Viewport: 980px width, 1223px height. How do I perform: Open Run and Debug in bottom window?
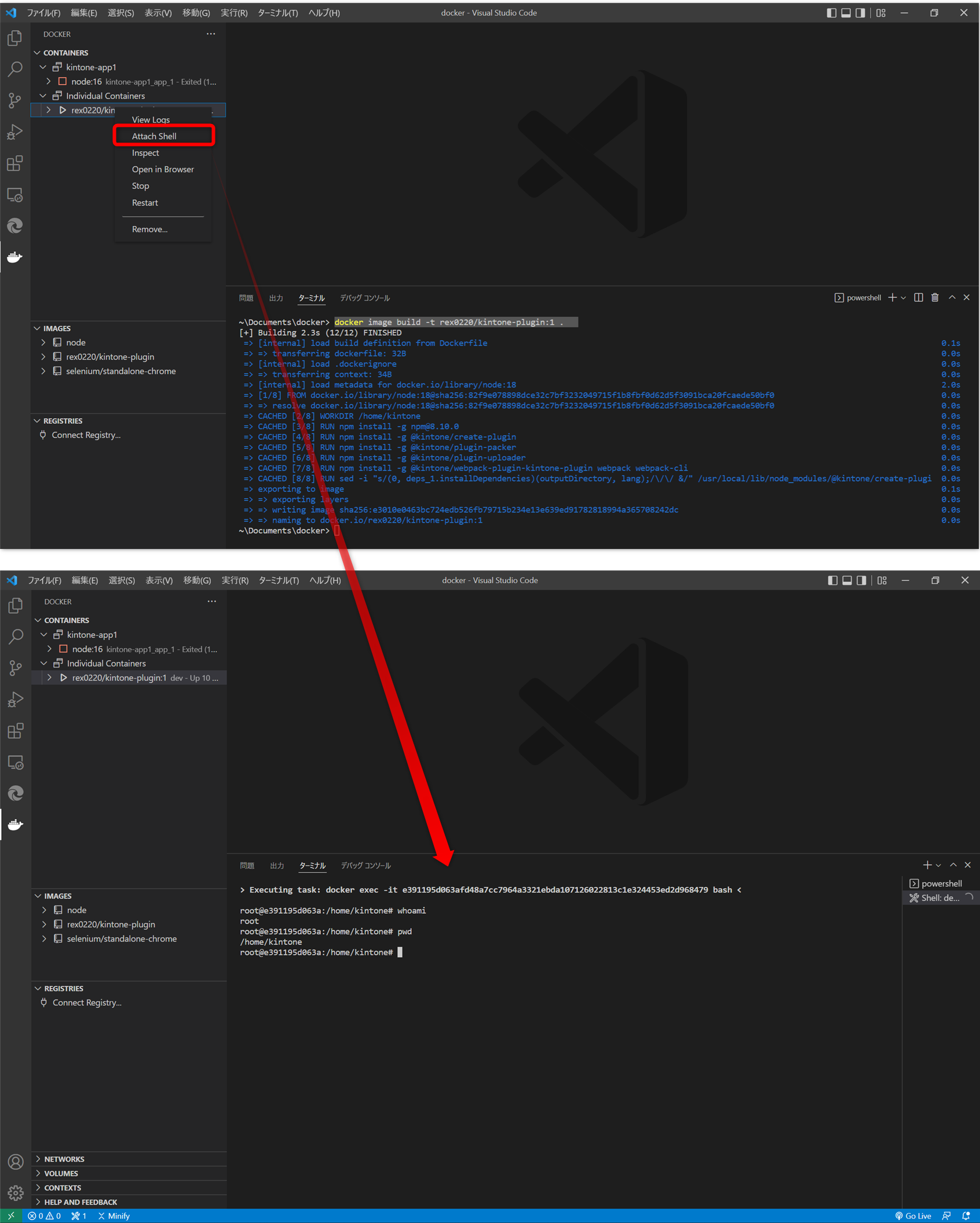[16, 700]
